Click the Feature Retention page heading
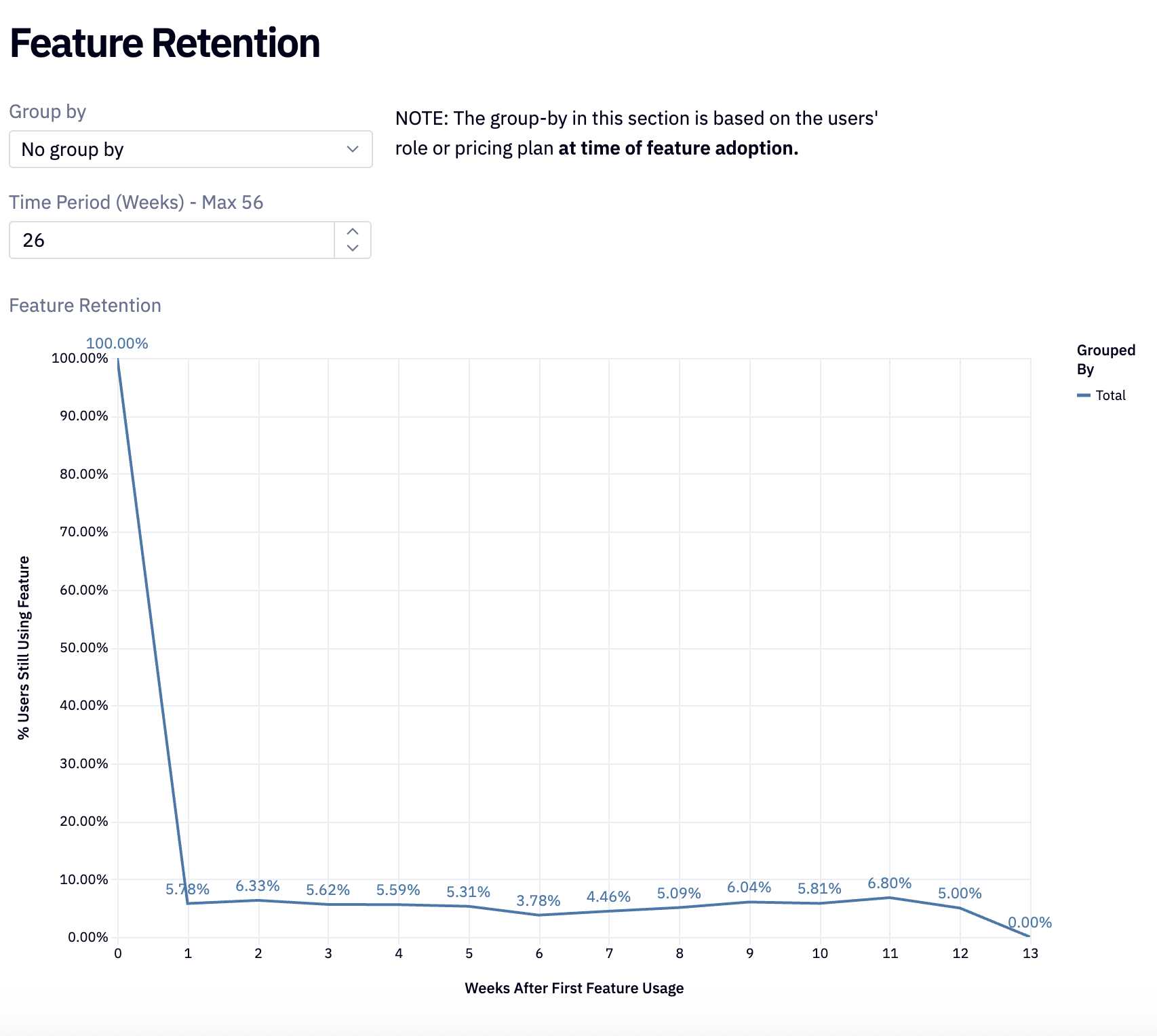Image resolution: width=1157 pixels, height=1036 pixels. [x=165, y=43]
